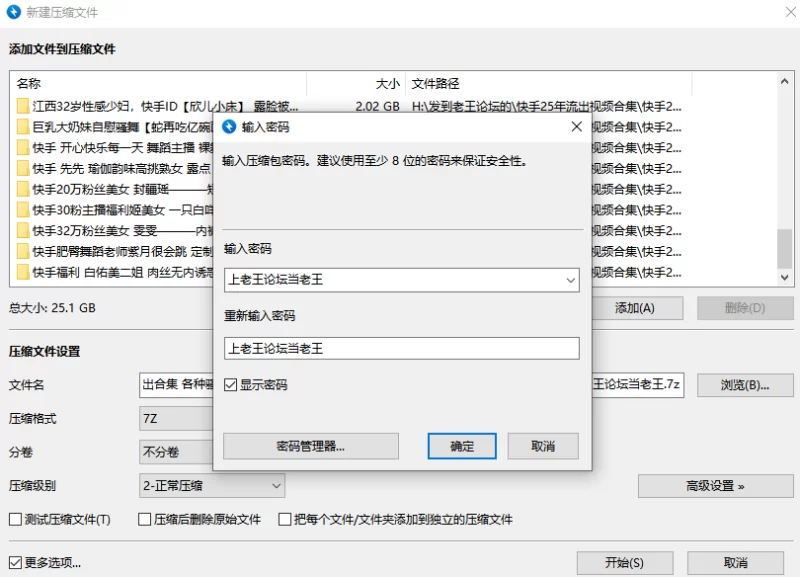This screenshot has height=577, width=800.
Task: Click the 文件名 input field
Action: 176,385
